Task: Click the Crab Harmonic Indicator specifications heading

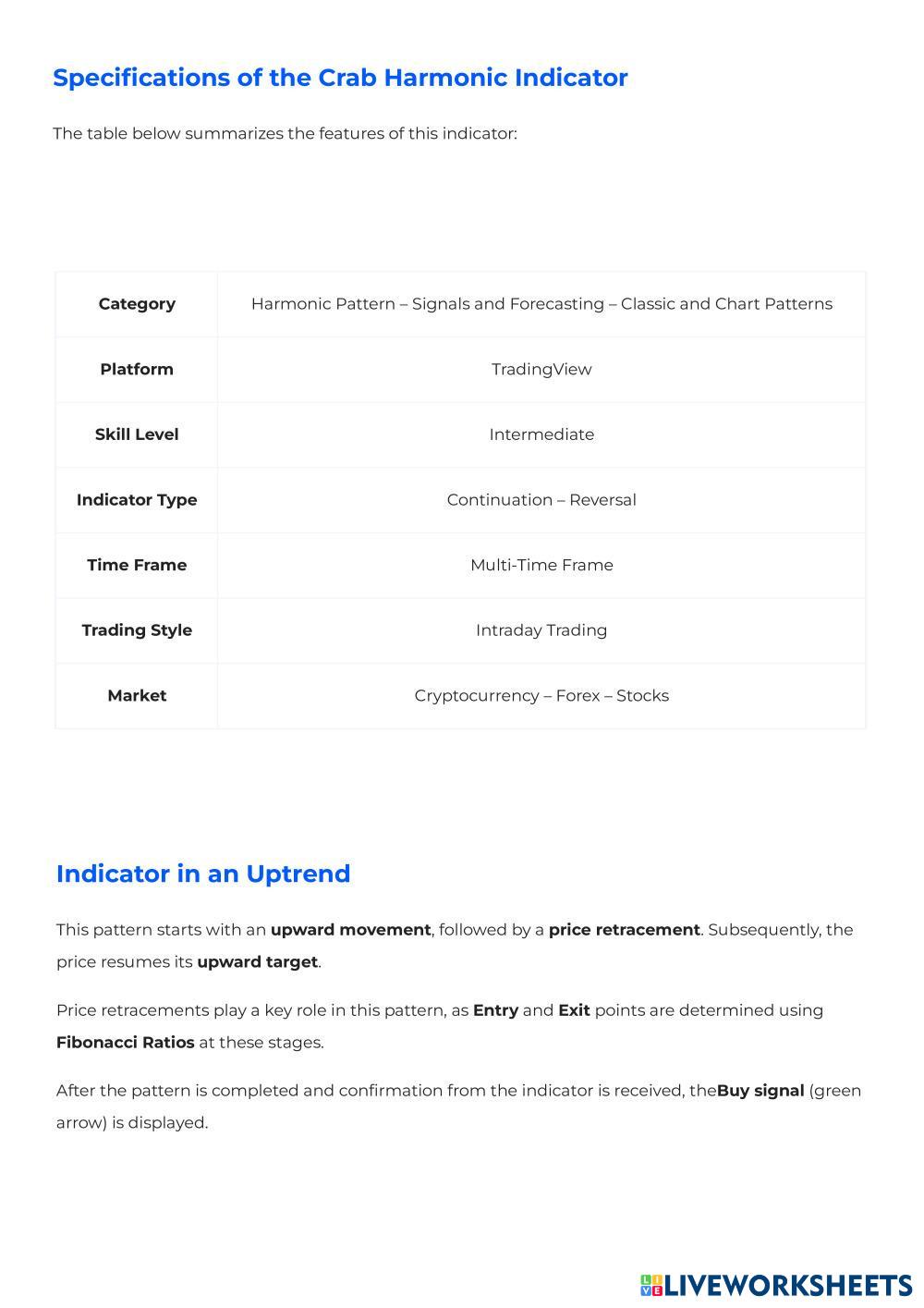Action: tap(340, 78)
